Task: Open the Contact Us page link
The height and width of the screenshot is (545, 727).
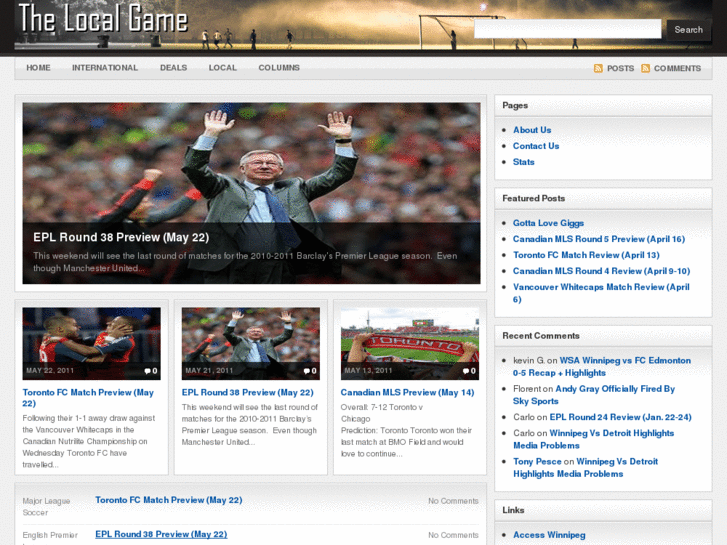Action: (536, 146)
